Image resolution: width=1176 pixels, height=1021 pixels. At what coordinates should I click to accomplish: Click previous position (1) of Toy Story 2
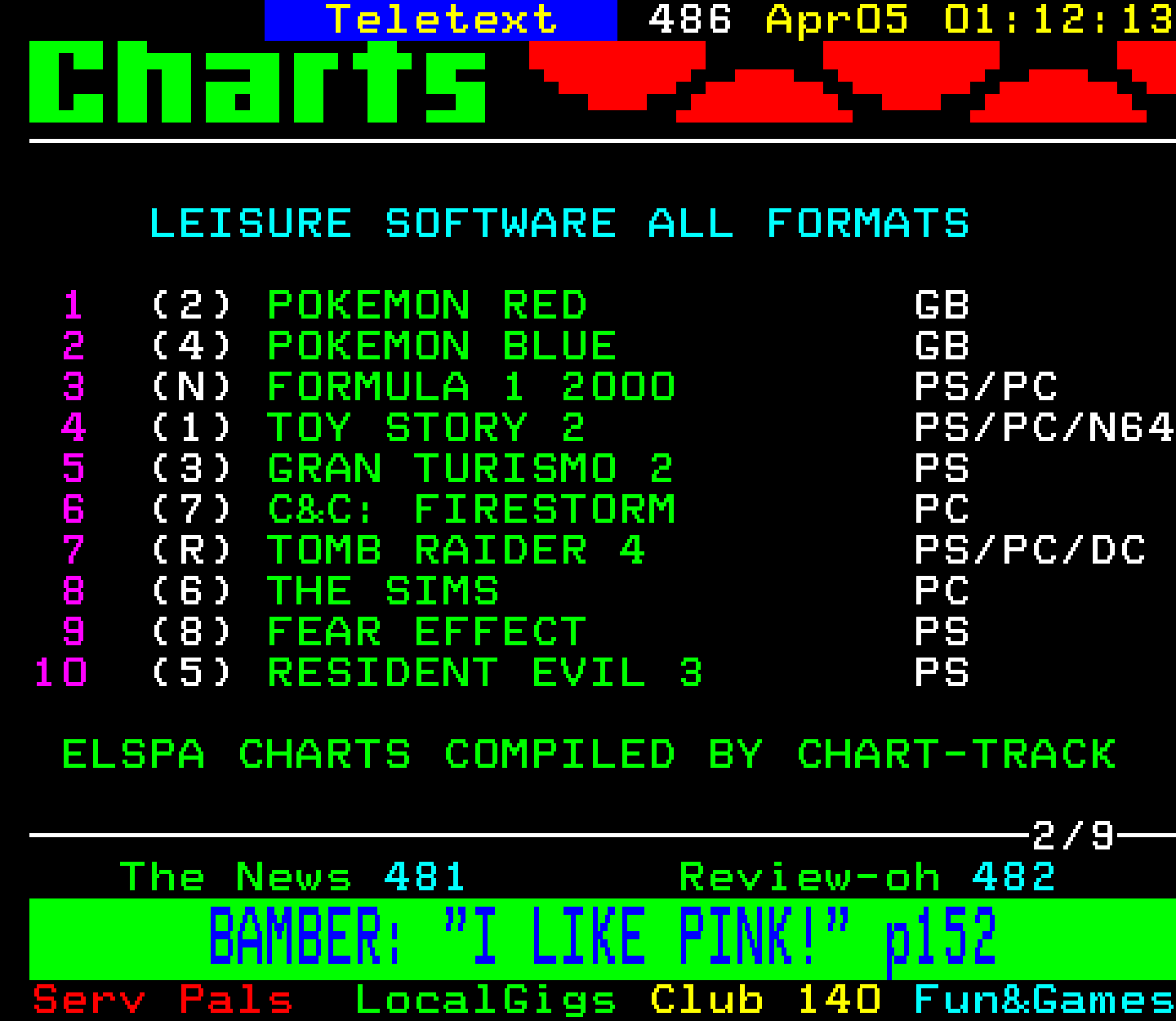[192, 428]
